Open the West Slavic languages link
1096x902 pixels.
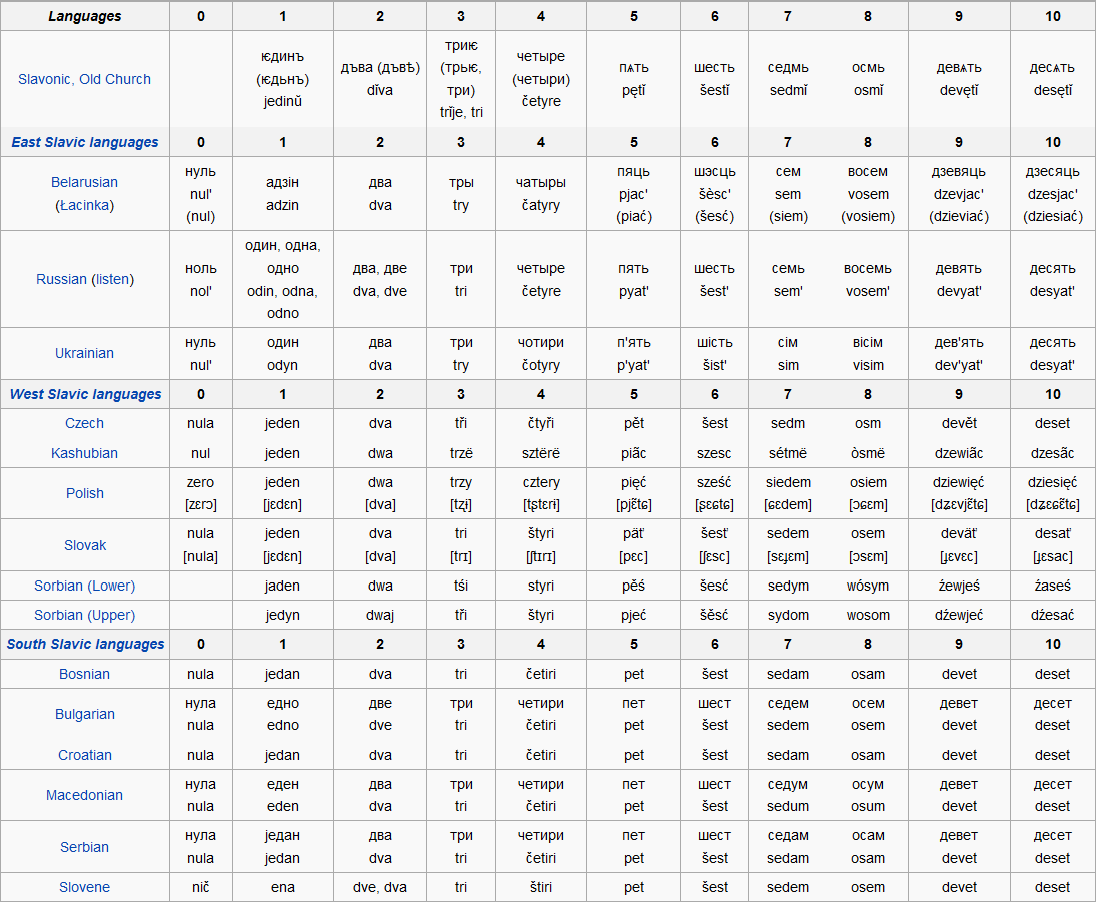[84, 394]
